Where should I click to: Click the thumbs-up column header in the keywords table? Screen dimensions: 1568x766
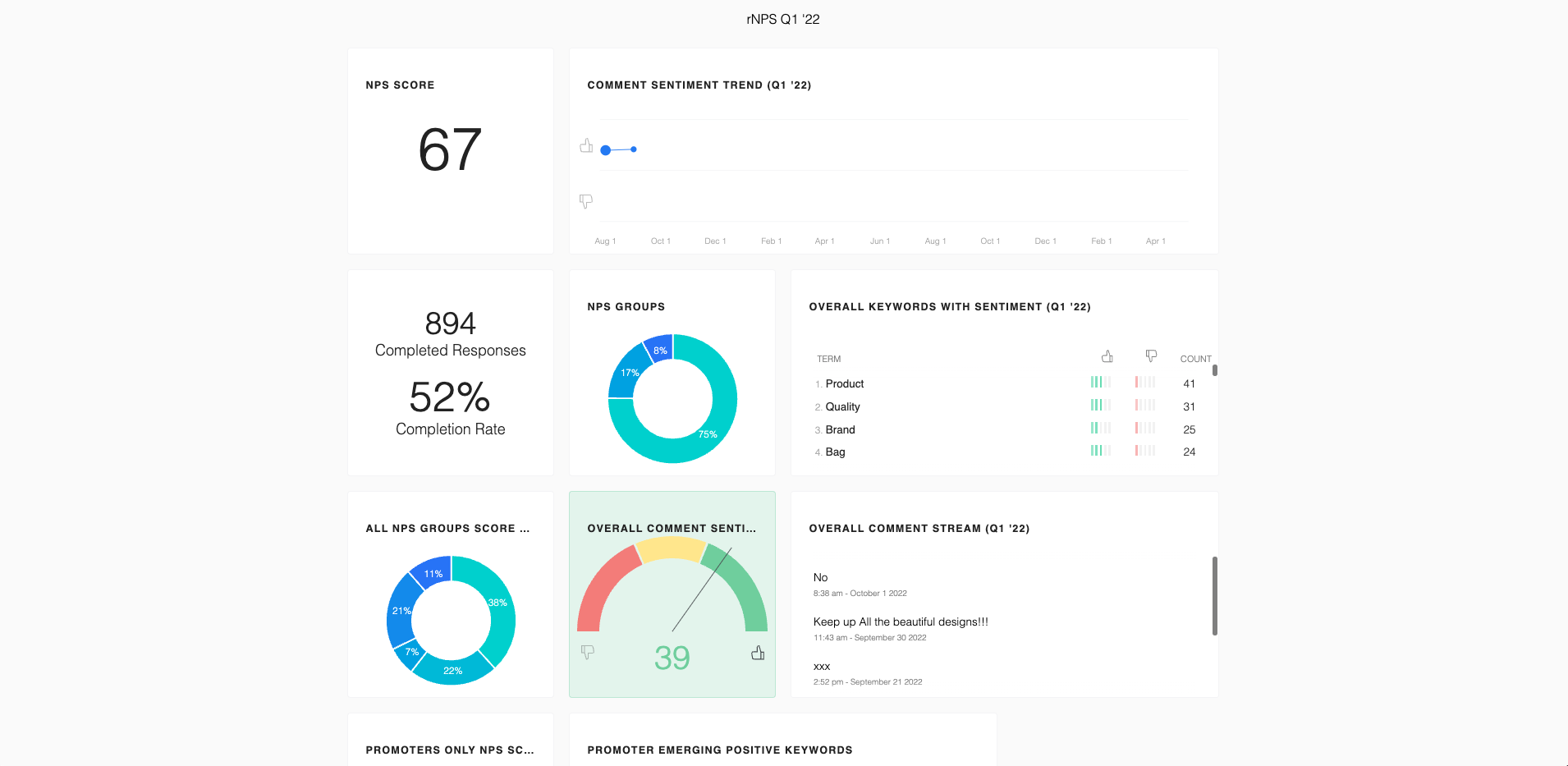click(x=1107, y=356)
